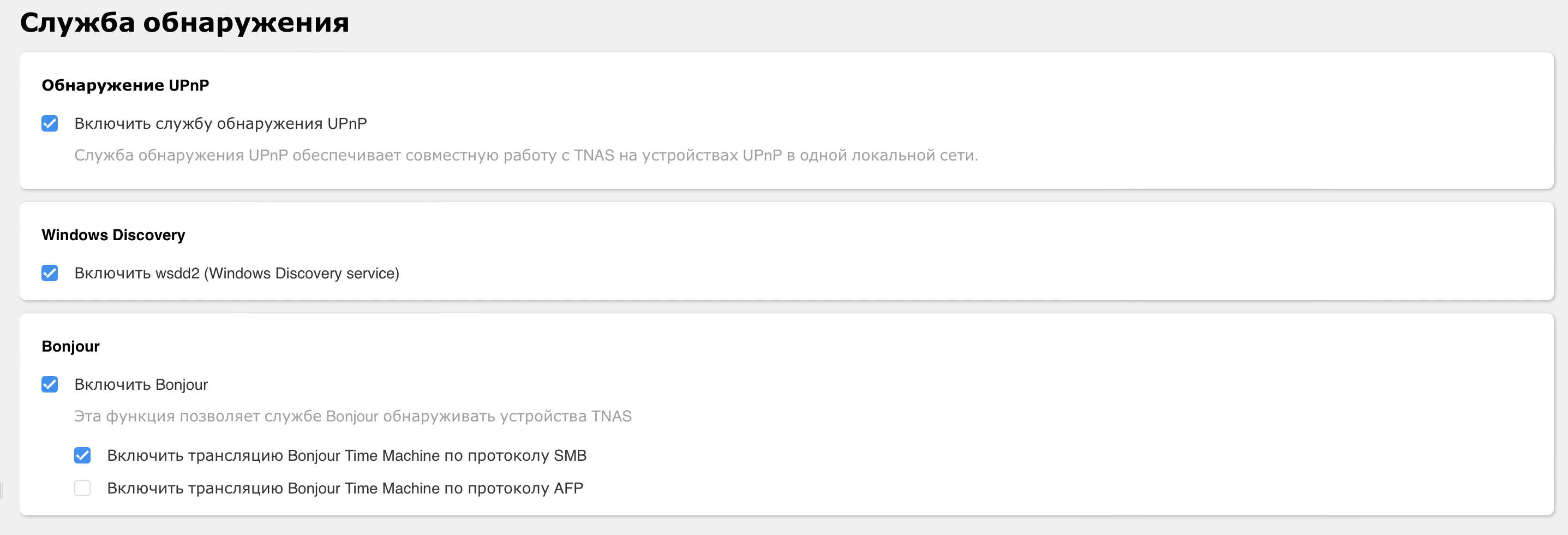
Task: Click the gray UPnP service description text
Action: (x=526, y=156)
